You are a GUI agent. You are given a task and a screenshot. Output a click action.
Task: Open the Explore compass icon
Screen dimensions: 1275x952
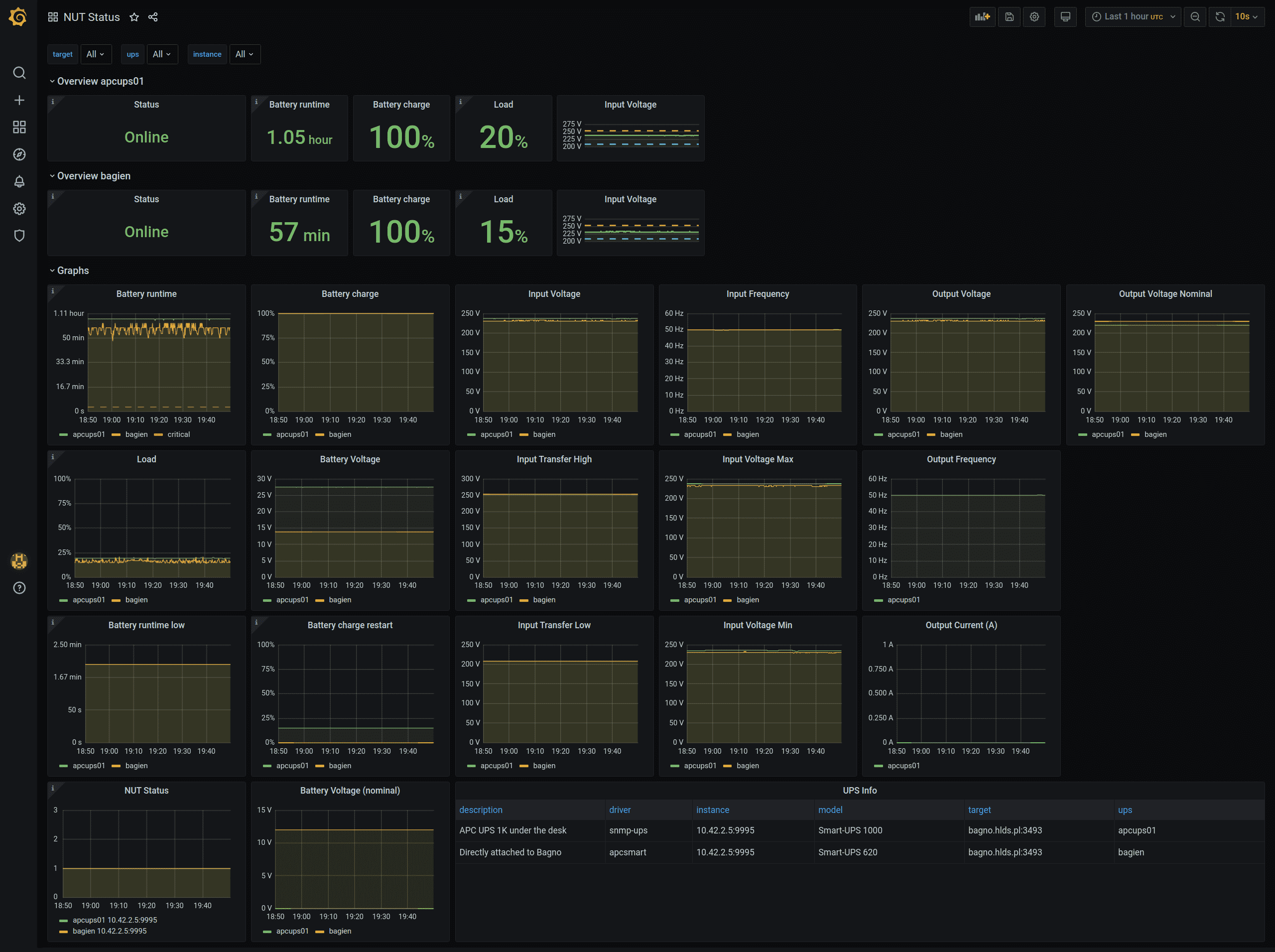pos(19,154)
